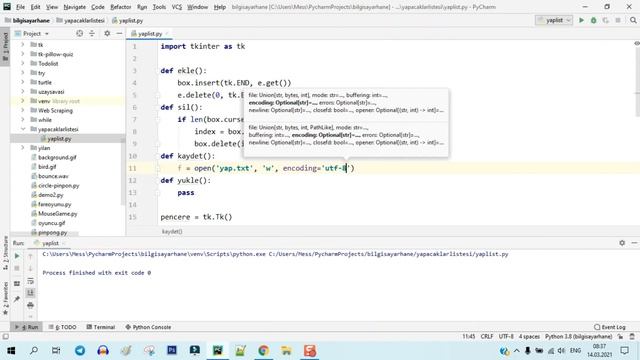Expand the tk folder
Image resolution: width=640 pixels, height=360 pixels.
click(23, 44)
